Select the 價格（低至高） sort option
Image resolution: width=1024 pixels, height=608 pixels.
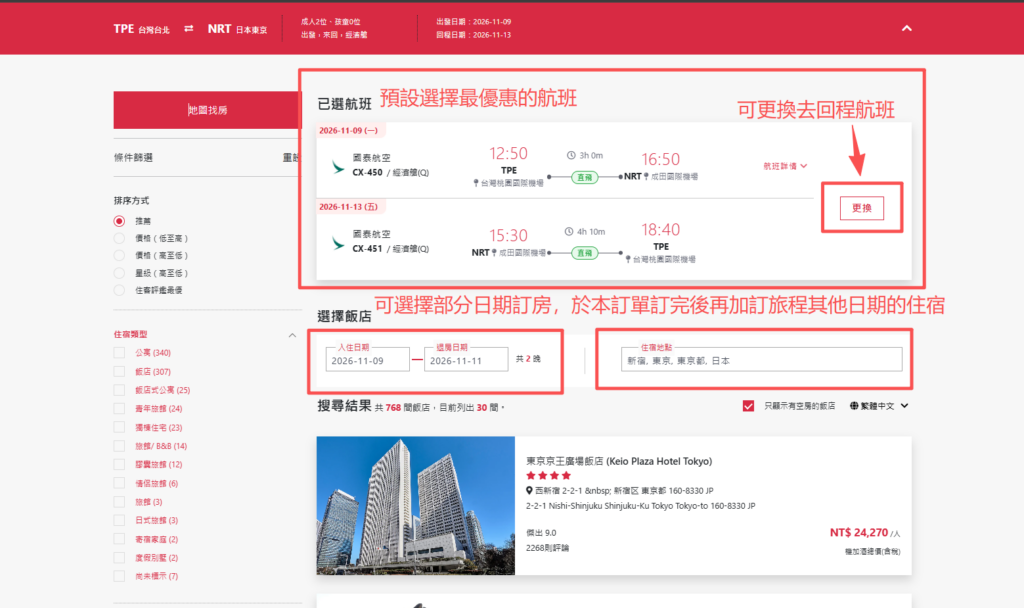(121, 238)
